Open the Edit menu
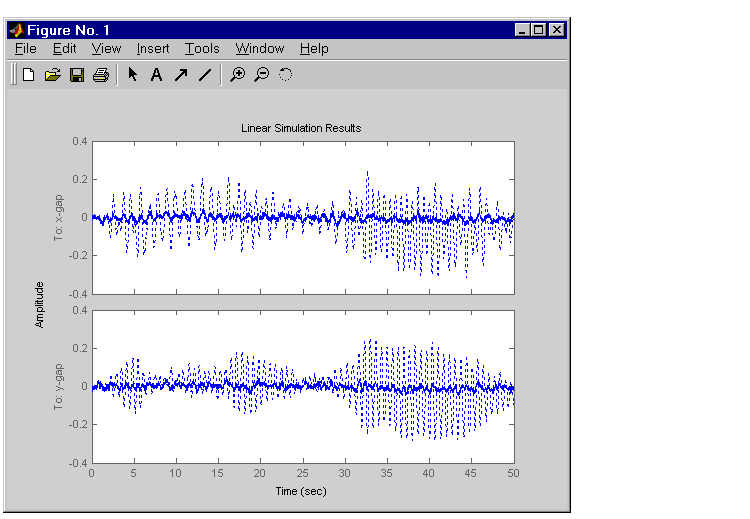Viewport: 750px width, 519px height. pyautogui.click(x=65, y=48)
